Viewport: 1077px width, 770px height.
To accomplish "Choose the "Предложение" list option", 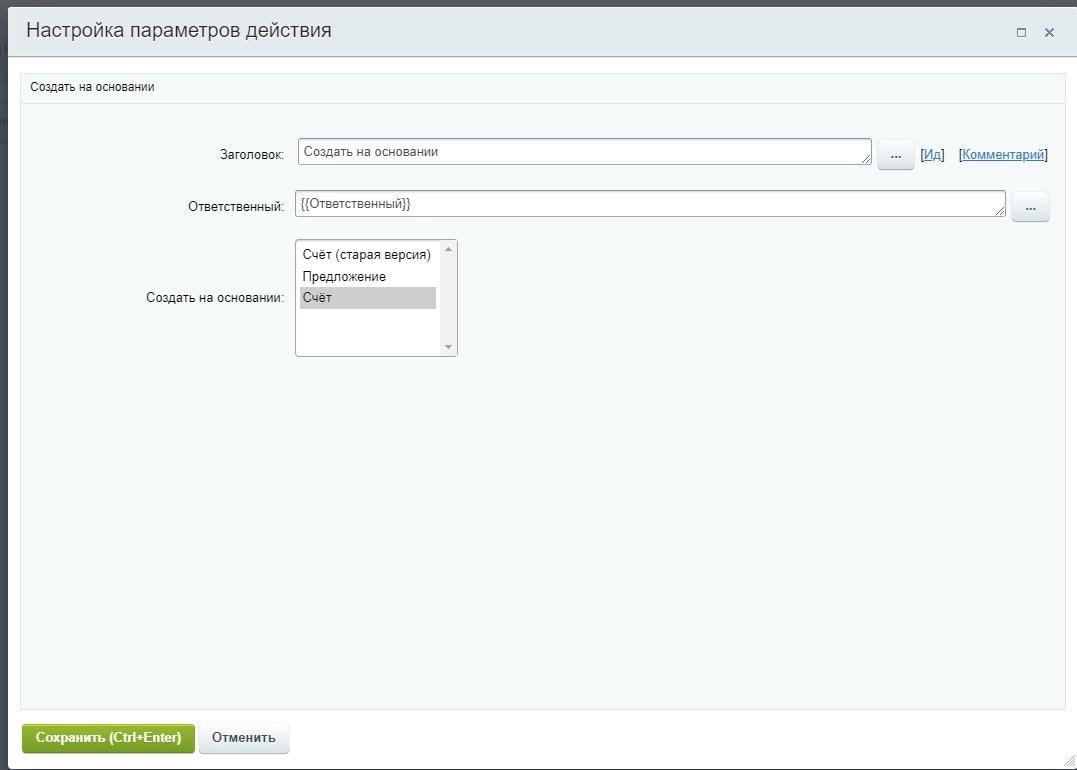I will point(344,277).
